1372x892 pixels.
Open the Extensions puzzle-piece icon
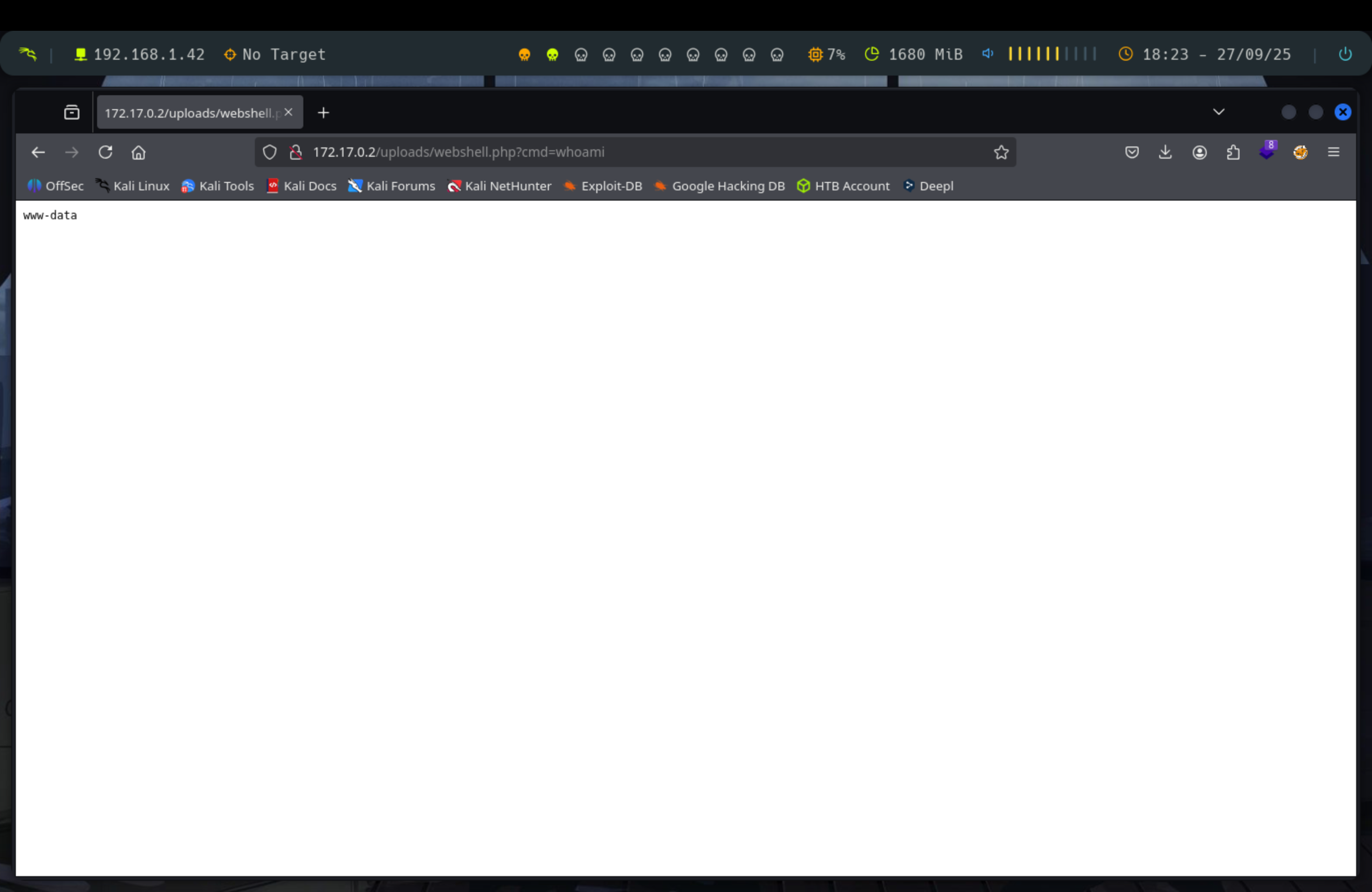1233,152
